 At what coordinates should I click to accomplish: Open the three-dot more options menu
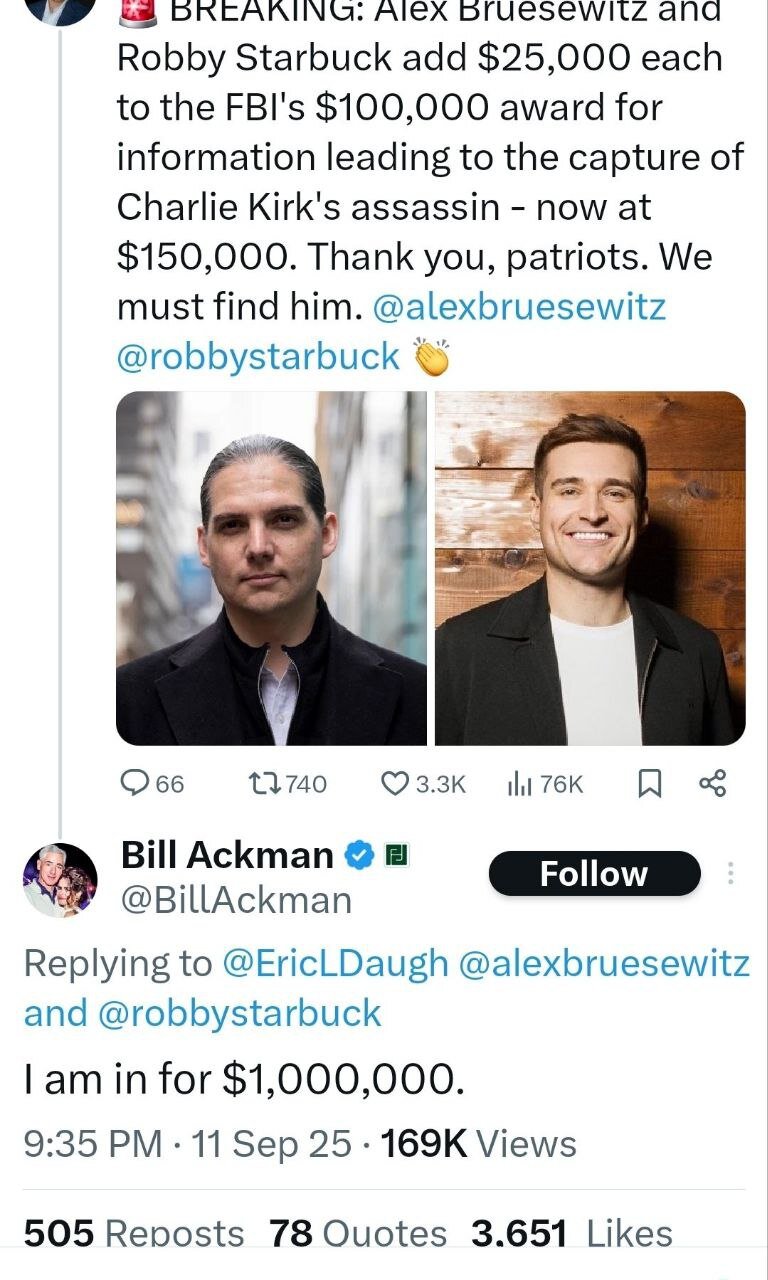[x=731, y=874]
